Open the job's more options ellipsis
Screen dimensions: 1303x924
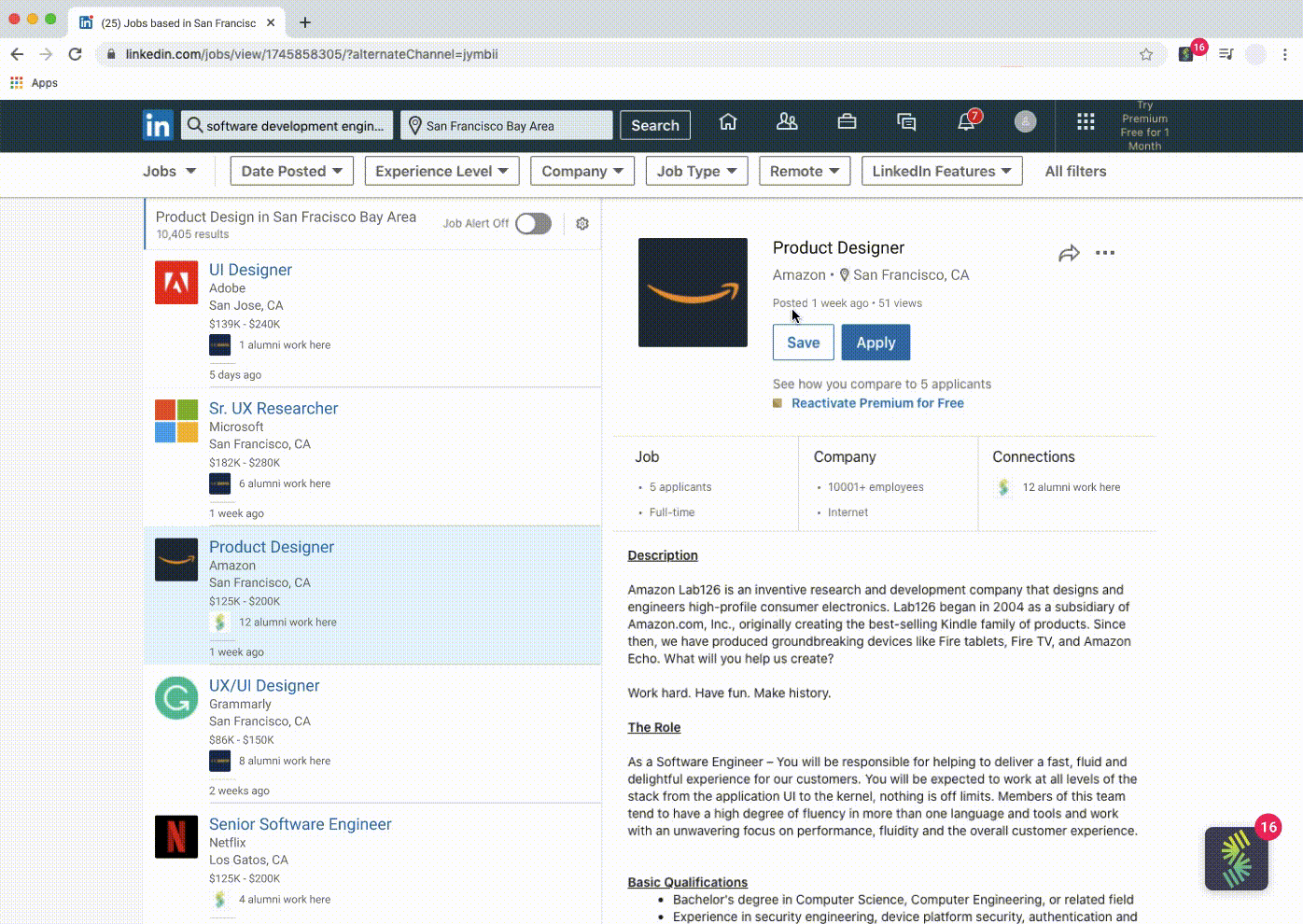[1105, 253]
